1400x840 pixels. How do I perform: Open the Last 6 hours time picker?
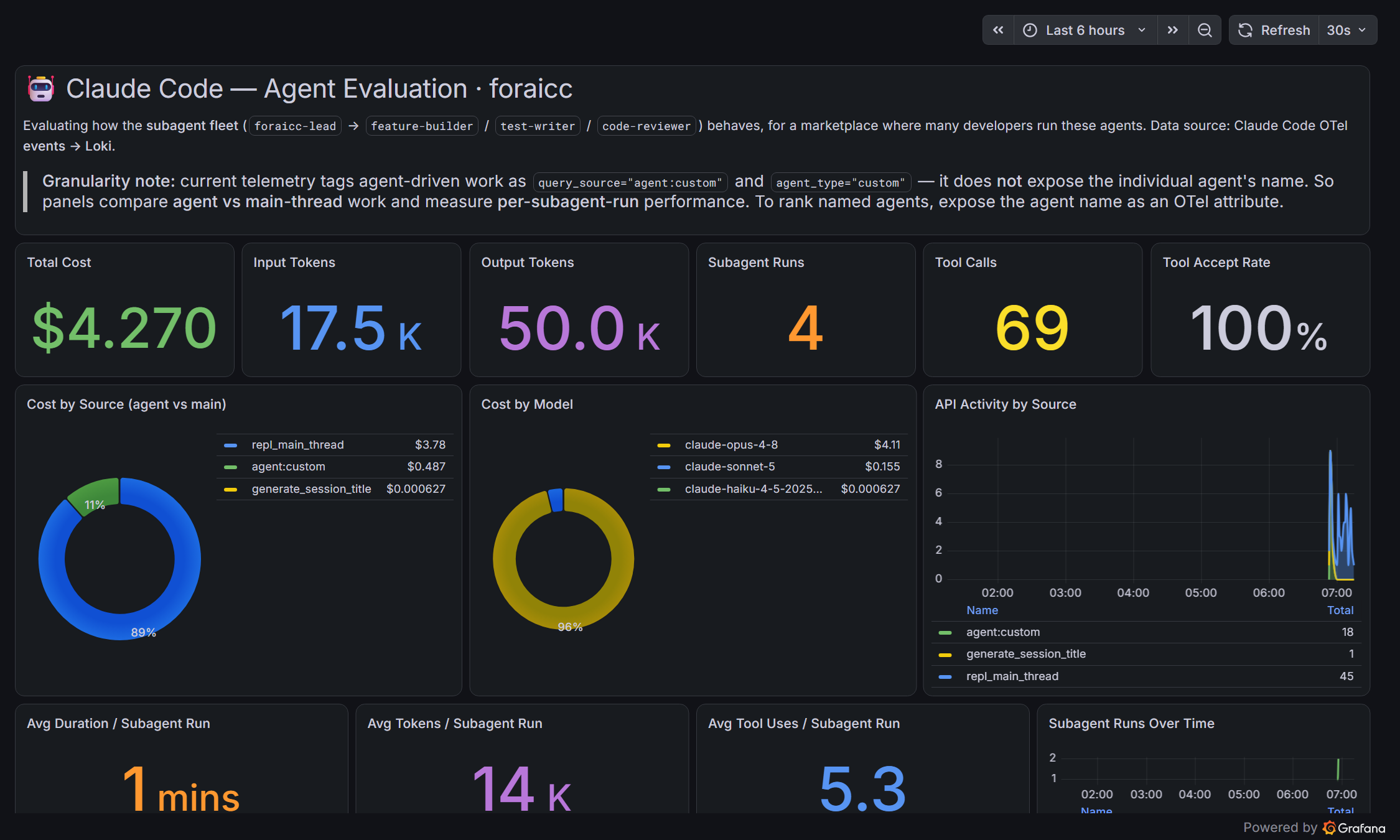(x=1085, y=30)
